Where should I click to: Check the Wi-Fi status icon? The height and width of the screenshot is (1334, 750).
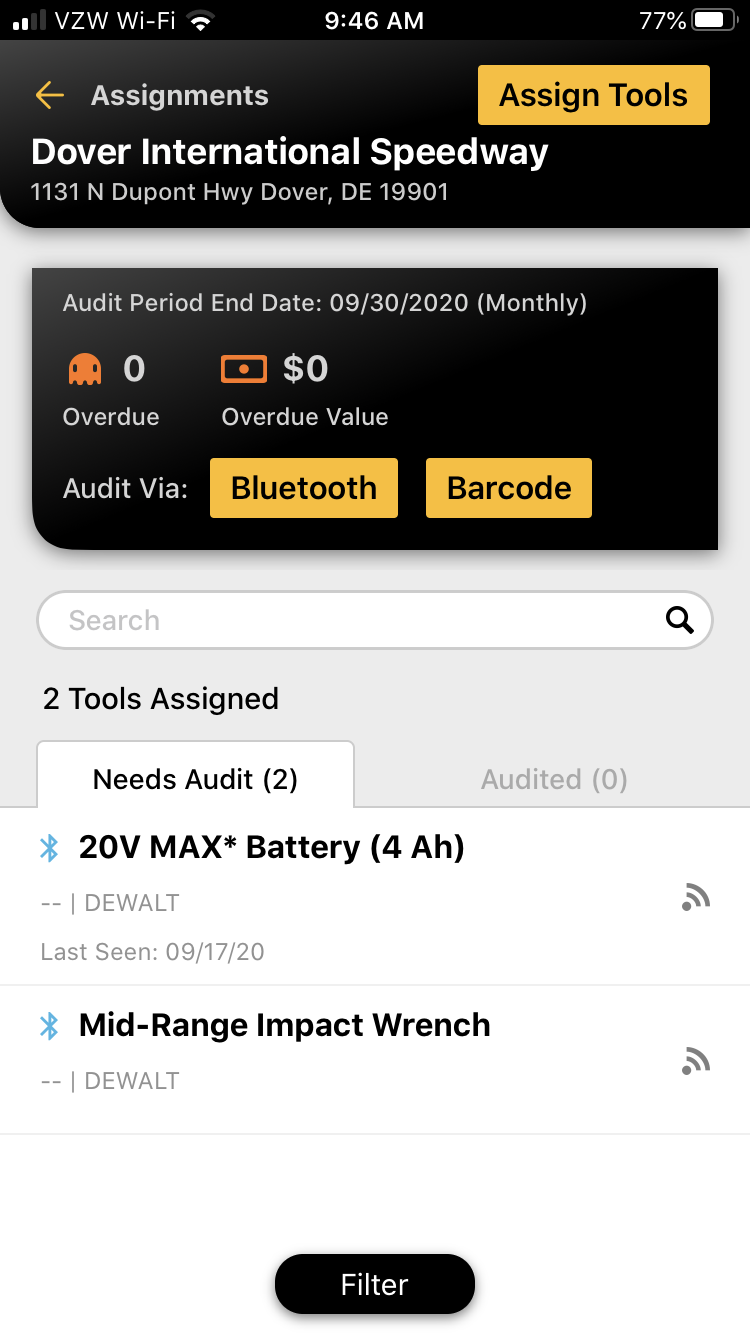click(203, 21)
